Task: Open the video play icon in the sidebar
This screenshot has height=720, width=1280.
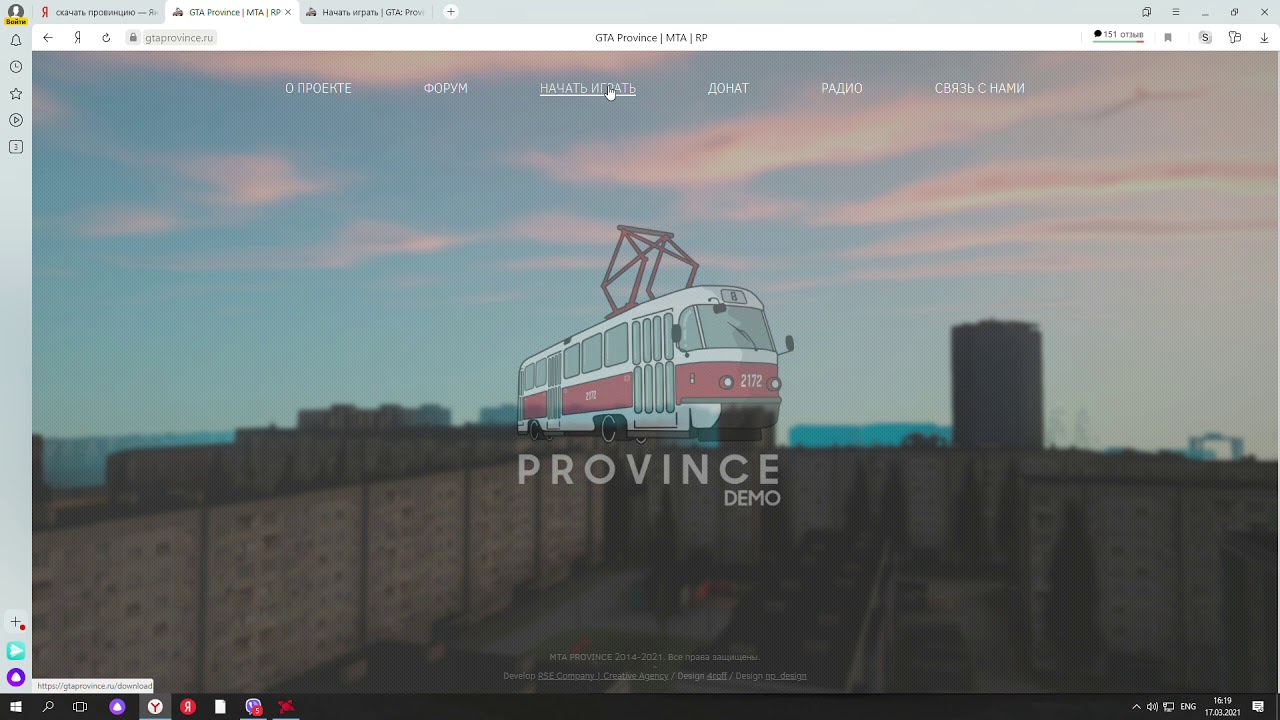Action: click(x=16, y=120)
